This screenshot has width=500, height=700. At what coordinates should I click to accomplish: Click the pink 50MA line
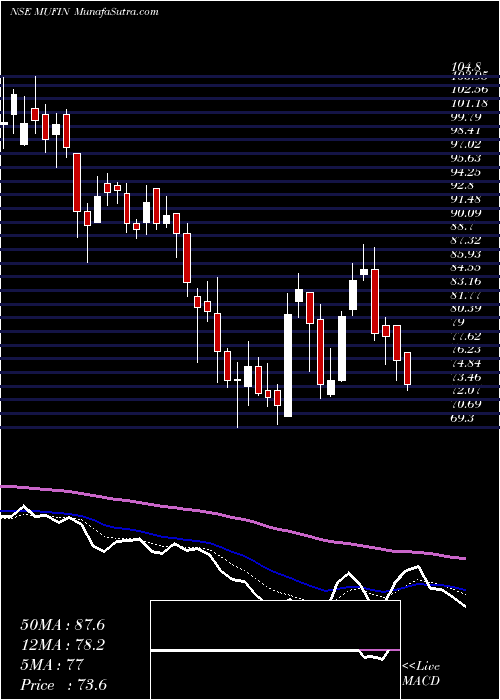coord(232,517)
